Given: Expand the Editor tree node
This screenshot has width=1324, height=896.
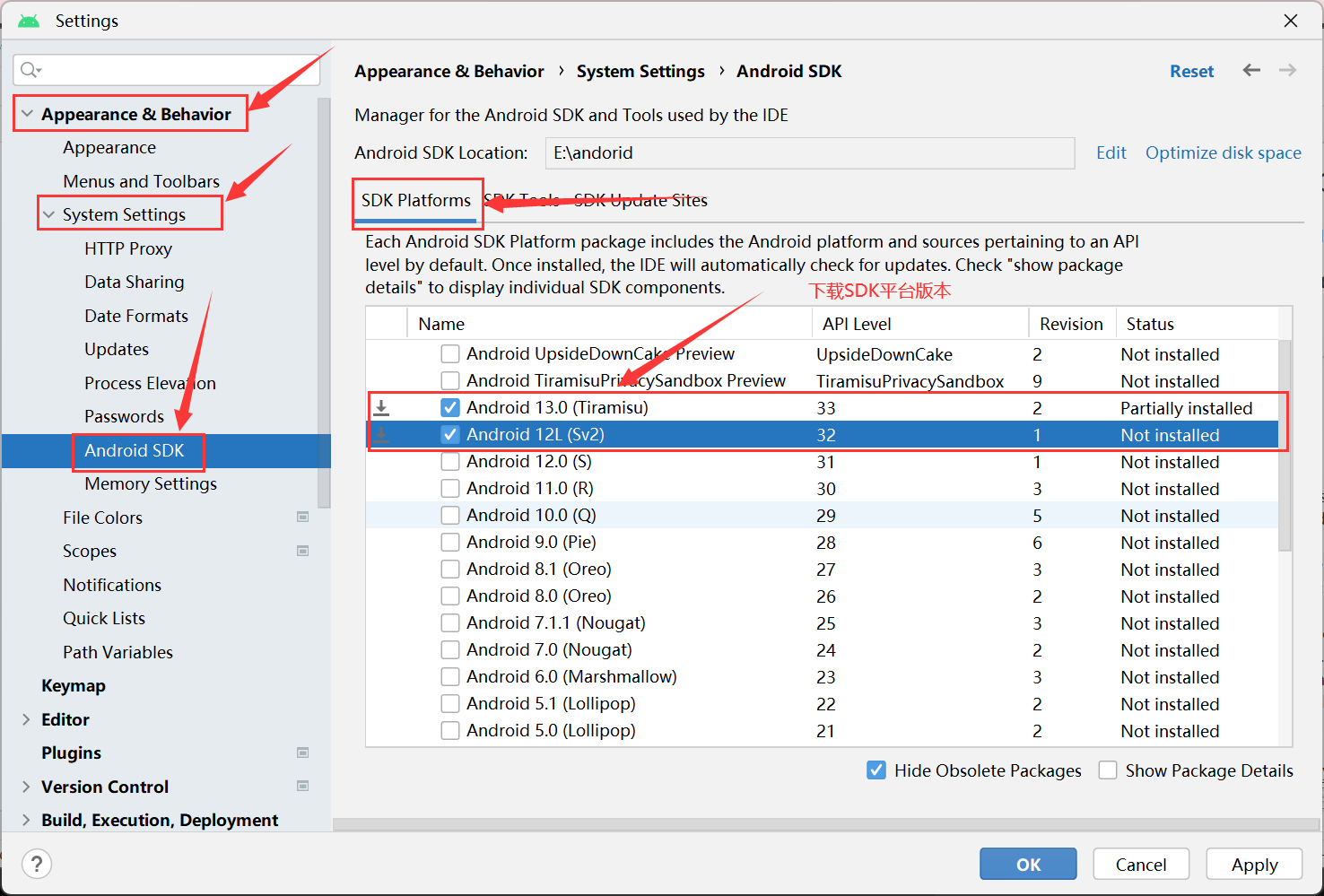Looking at the screenshot, I should point(26,719).
